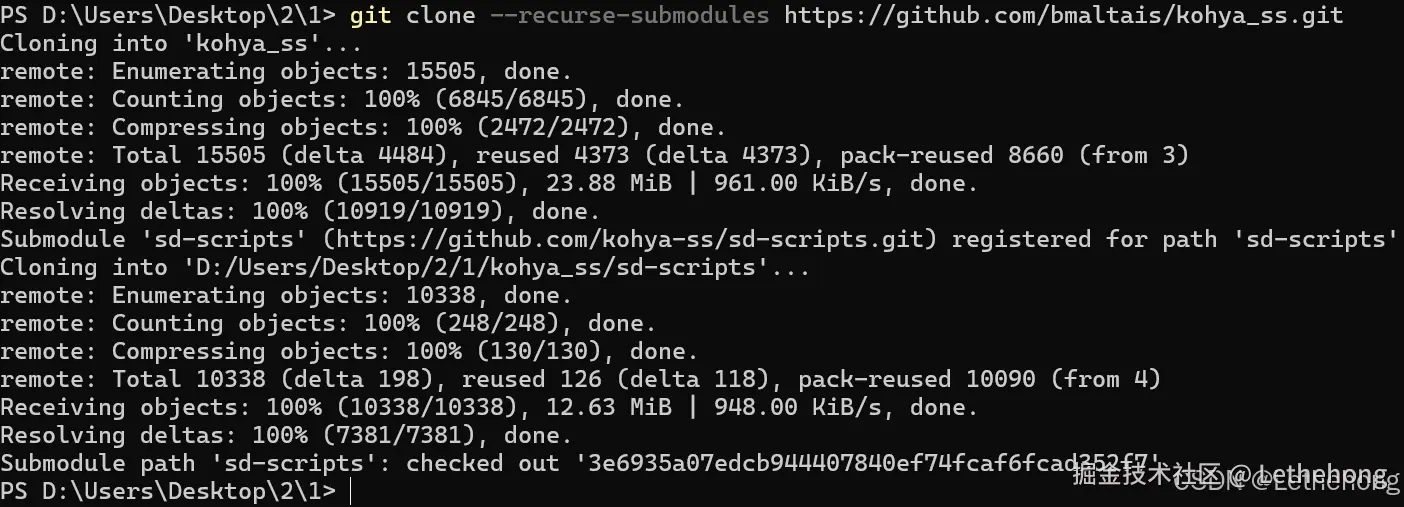Click the 'Enumerating objects: 15505' line
Screen dimensions: 1404x507
tap(286, 71)
